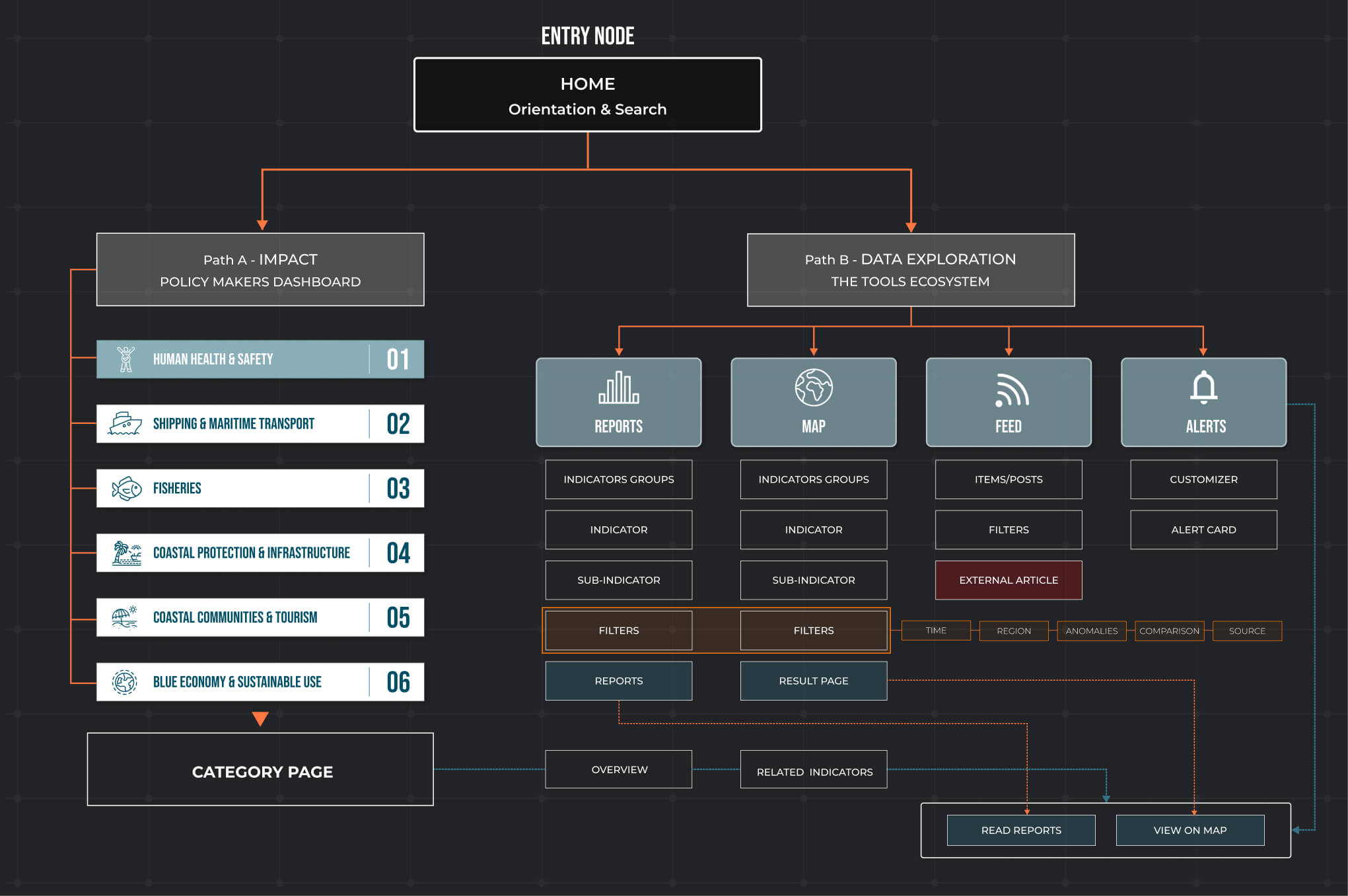The width and height of the screenshot is (1348, 896).
Task: Click Filters box under Reports column
Action: (x=619, y=631)
